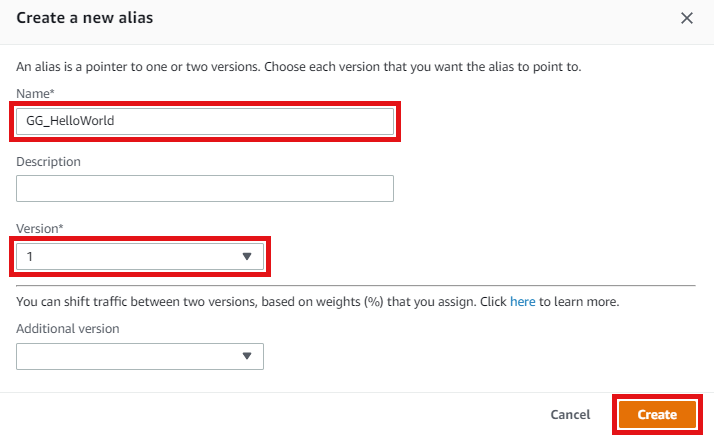Click the Description field label
Image resolution: width=718 pixels, height=443 pixels.
(48, 162)
